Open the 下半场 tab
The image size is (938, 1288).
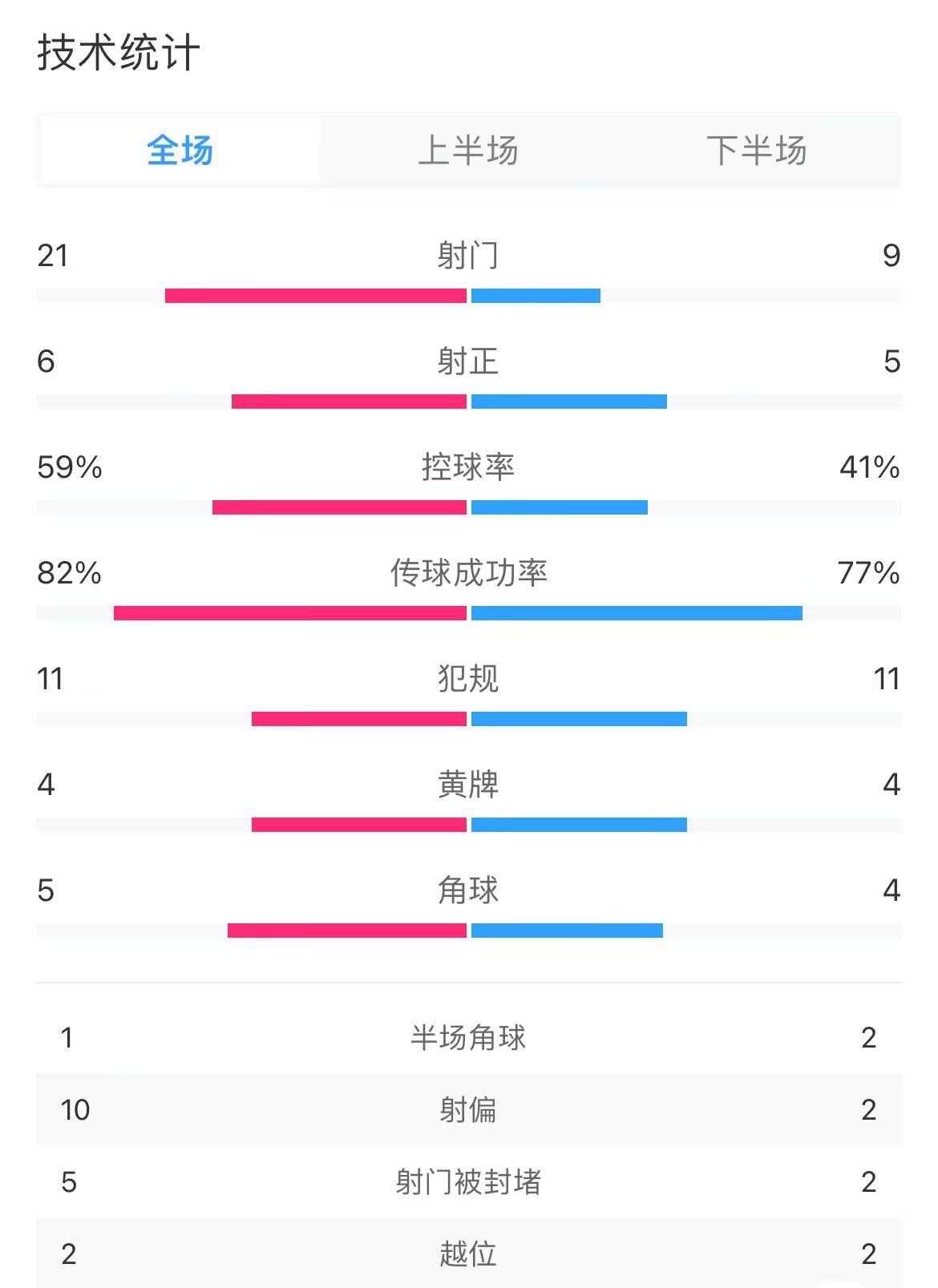click(x=756, y=151)
